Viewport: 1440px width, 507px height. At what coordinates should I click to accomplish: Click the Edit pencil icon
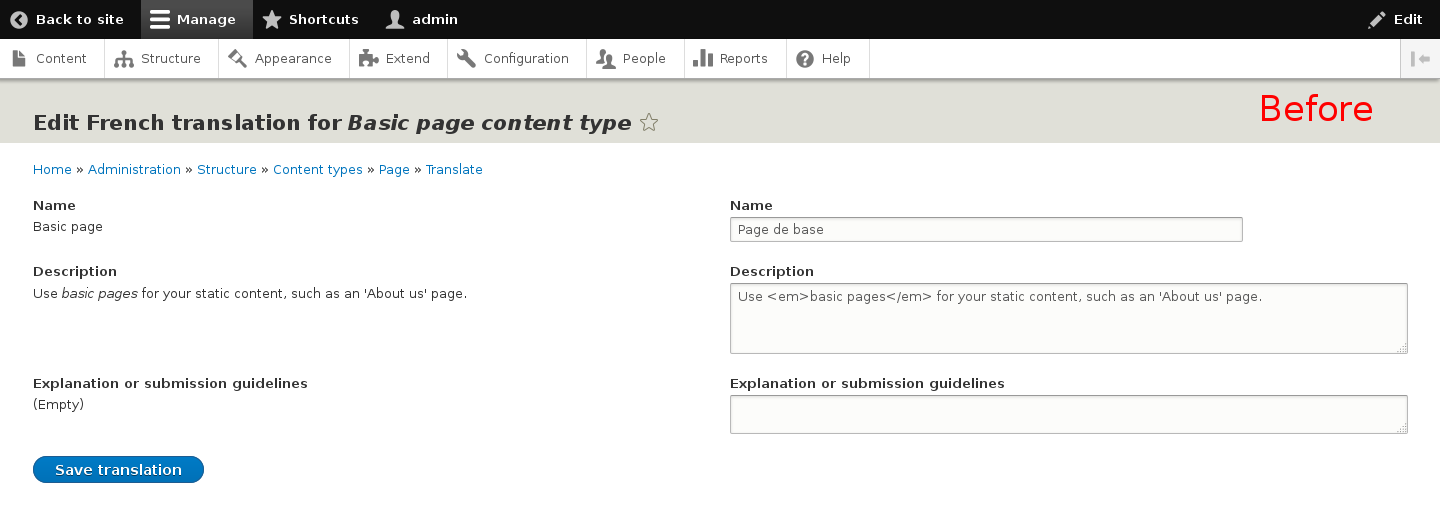click(1378, 19)
